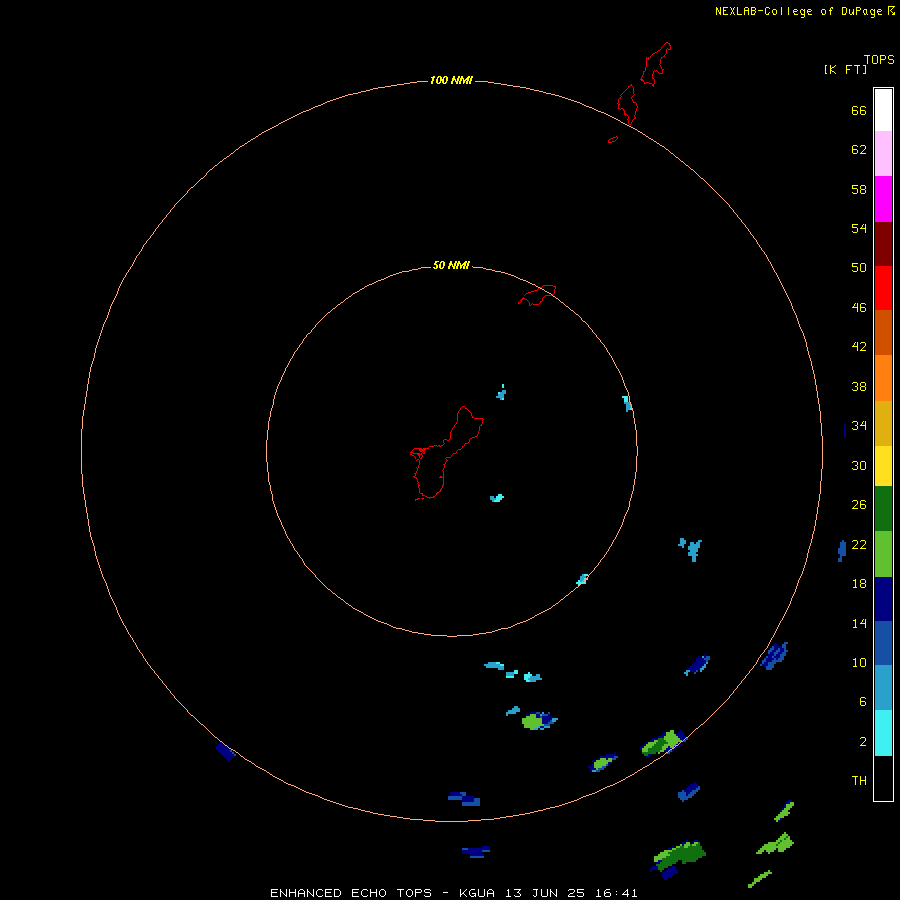Click the 16:41 timestamp in caption
The height and width of the screenshot is (900, 900).
tap(616, 893)
